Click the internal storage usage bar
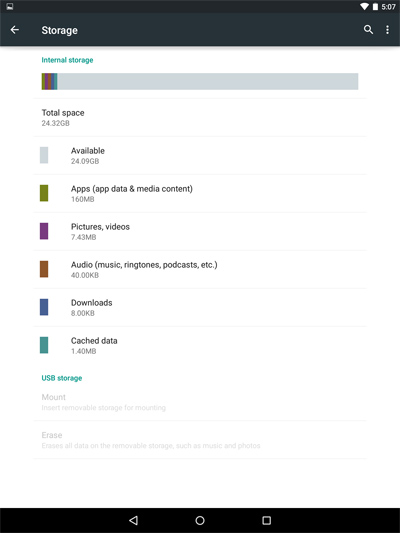Screen dimensions: 400x533 pos(200,82)
